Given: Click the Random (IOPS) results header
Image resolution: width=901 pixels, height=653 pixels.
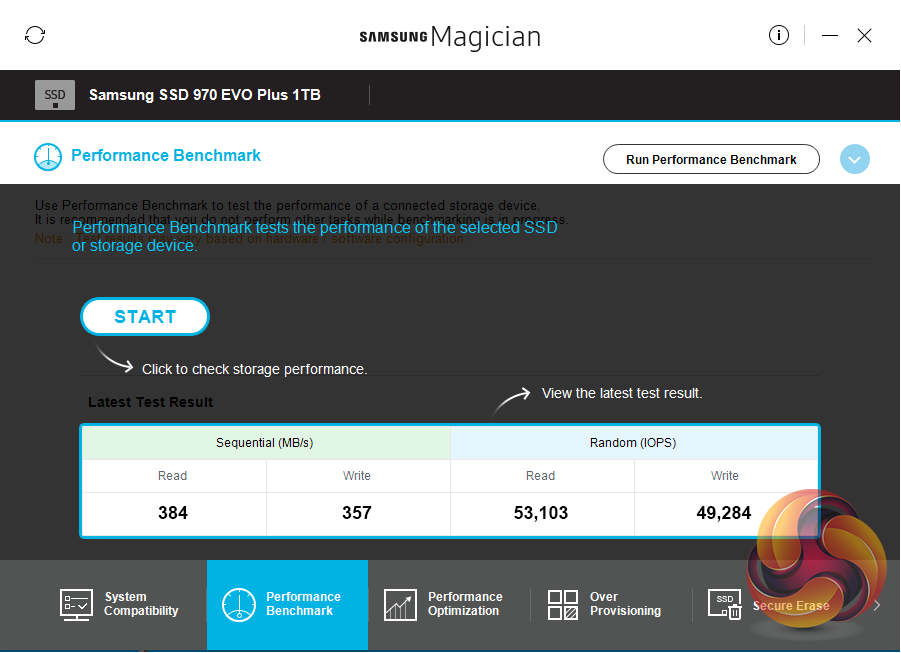Looking at the screenshot, I should click(x=633, y=443).
